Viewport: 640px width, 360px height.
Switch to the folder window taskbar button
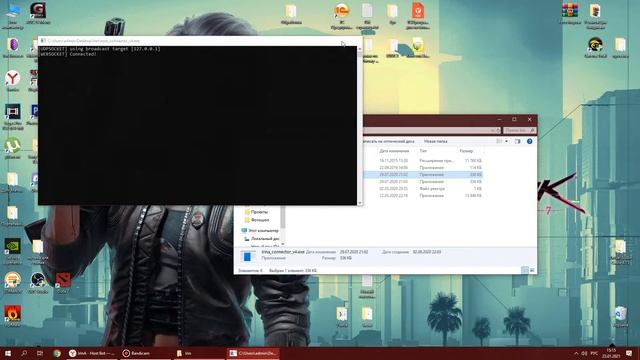click(199, 353)
